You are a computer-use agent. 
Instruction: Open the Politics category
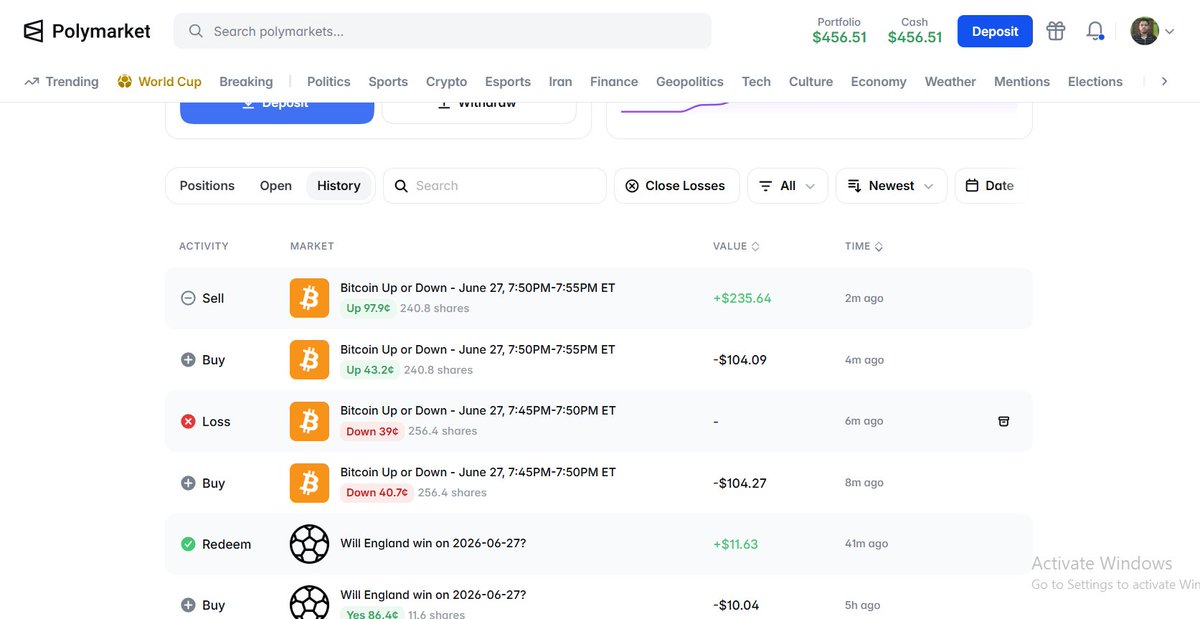329,82
